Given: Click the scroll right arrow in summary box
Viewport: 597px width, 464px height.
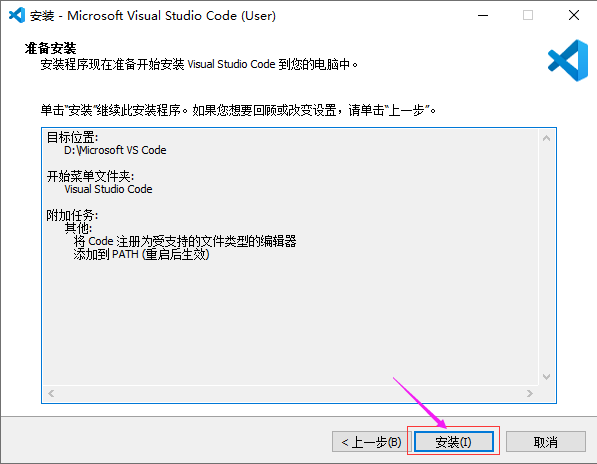Looking at the screenshot, I should (530, 393).
